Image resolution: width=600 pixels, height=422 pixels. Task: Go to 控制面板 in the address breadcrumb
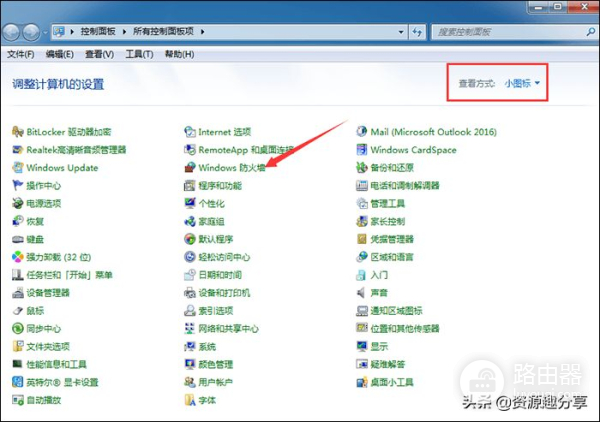click(98, 32)
